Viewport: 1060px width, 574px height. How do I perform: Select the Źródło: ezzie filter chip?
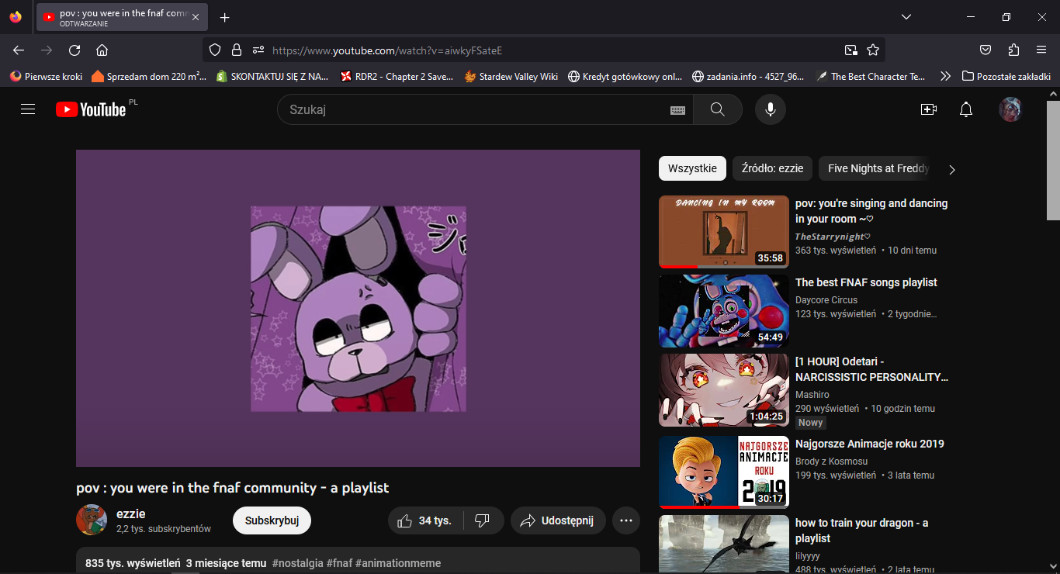(771, 169)
